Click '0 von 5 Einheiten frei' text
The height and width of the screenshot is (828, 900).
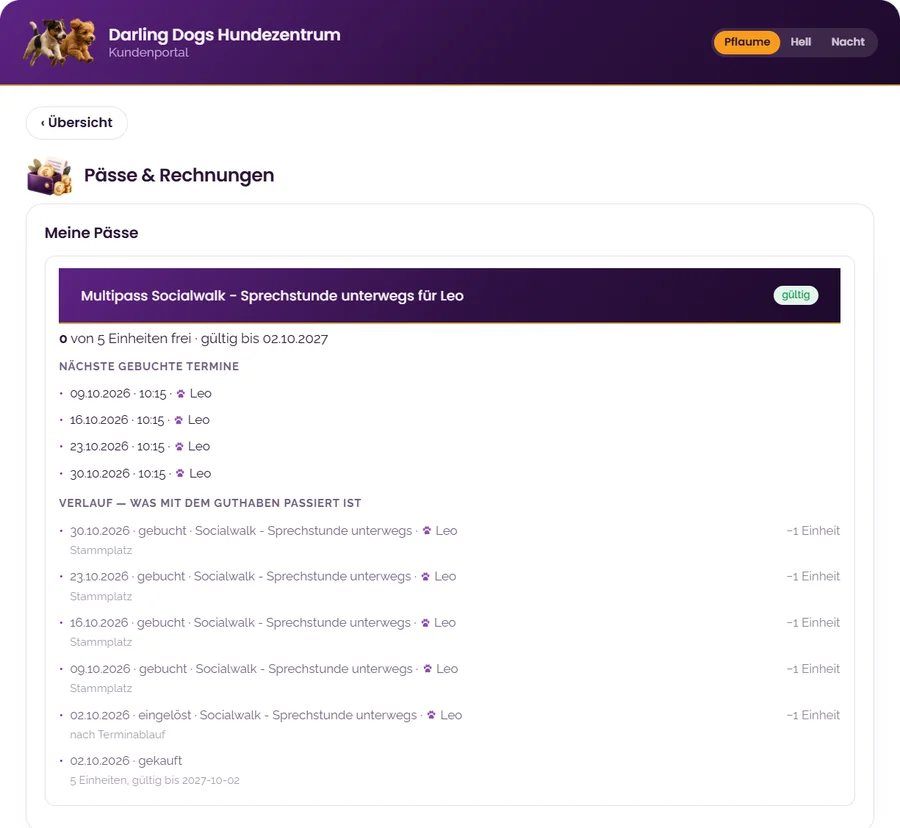pos(125,339)
